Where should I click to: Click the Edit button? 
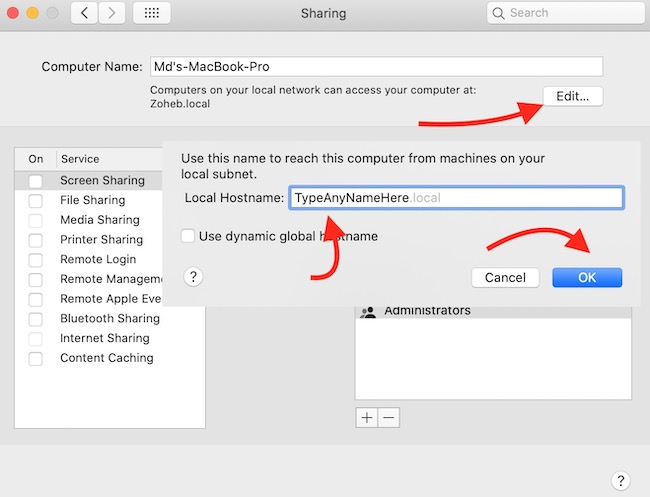point(573,96)
